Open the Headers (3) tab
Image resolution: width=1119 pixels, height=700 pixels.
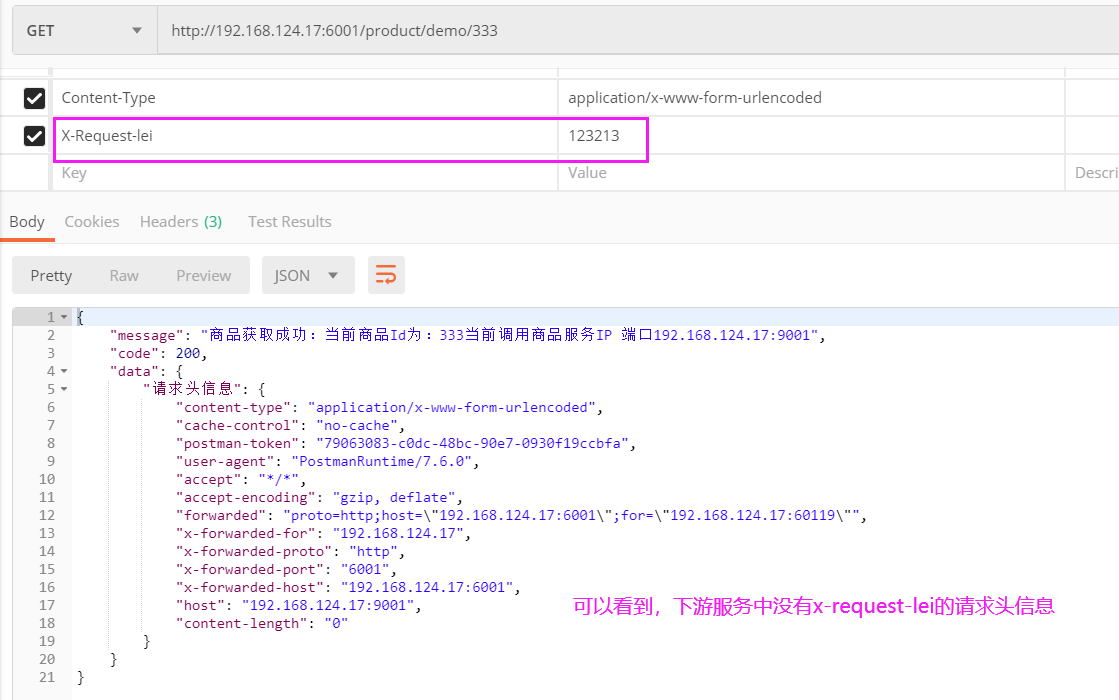180,221
